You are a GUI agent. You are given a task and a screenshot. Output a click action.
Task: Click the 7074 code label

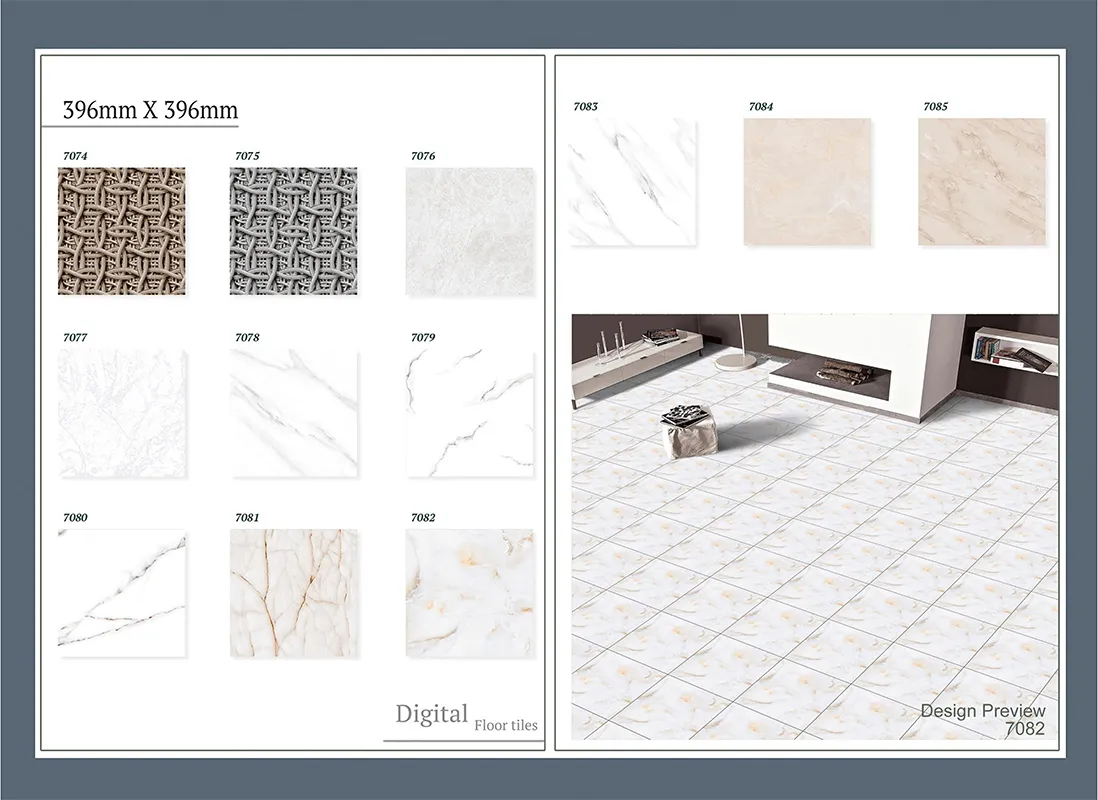point(75,156)
